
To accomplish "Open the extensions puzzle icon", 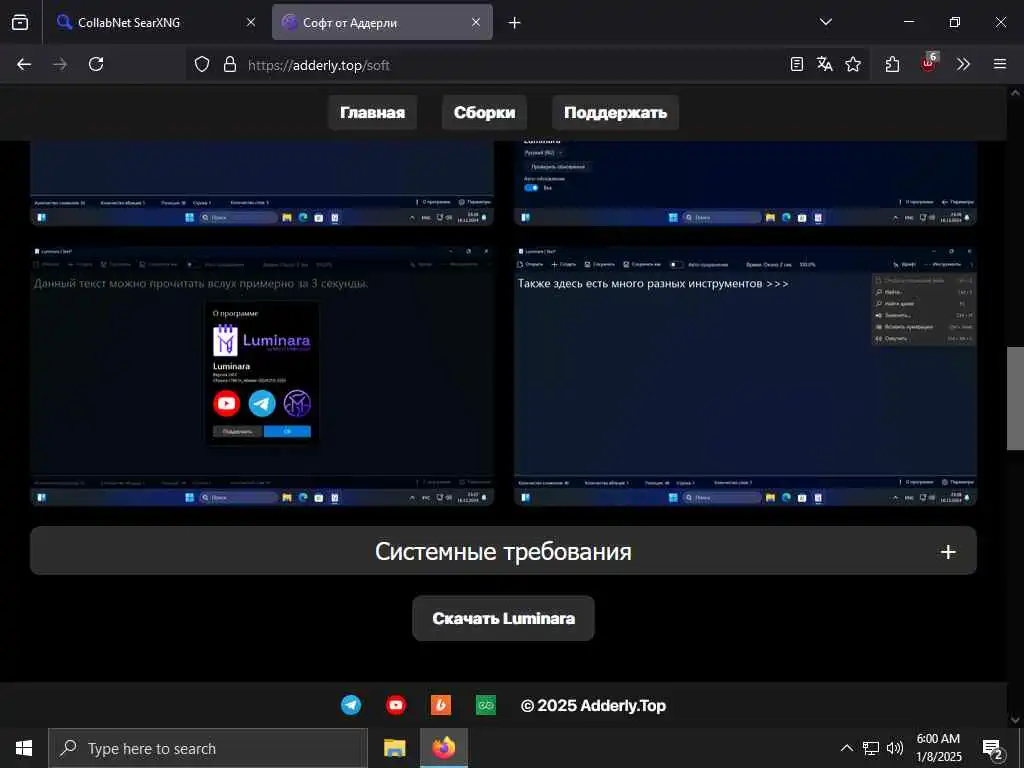I will pyautogui.click(x=892, y=64).
